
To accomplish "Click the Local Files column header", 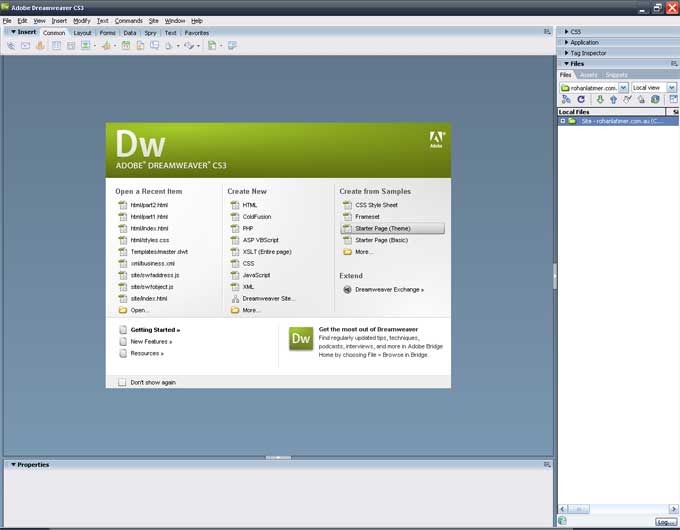I will [x=611, y=112].
